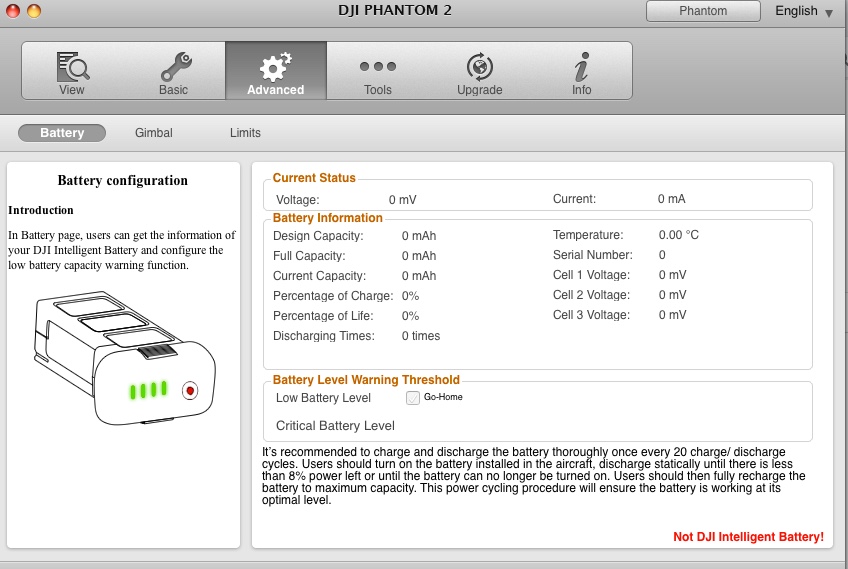
Task: Click the Percentage of Life '0%' value
Action: 410,316
